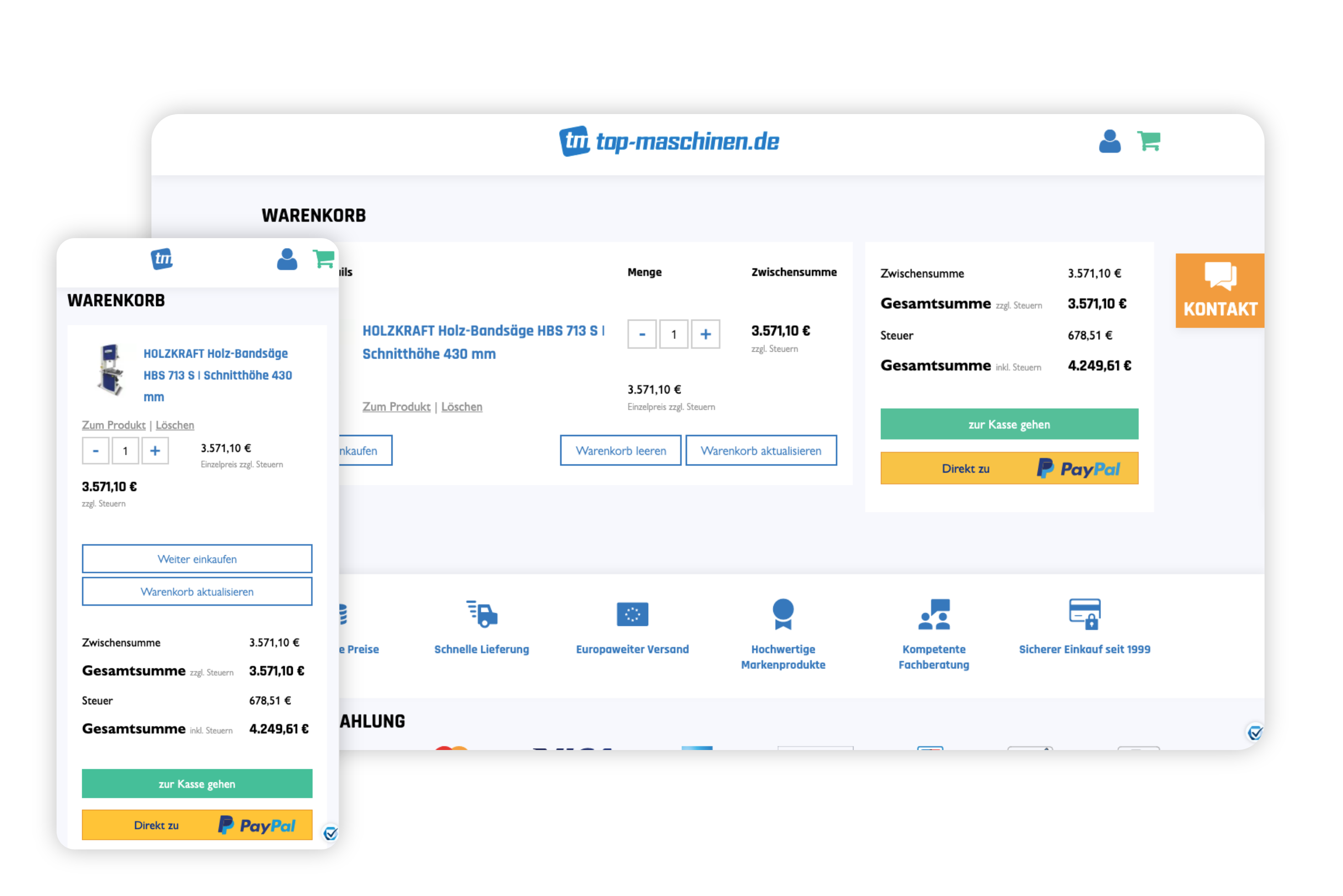Increase desktop quantity with plus button
Screen dimensions: 1343x896
[706, 334]
